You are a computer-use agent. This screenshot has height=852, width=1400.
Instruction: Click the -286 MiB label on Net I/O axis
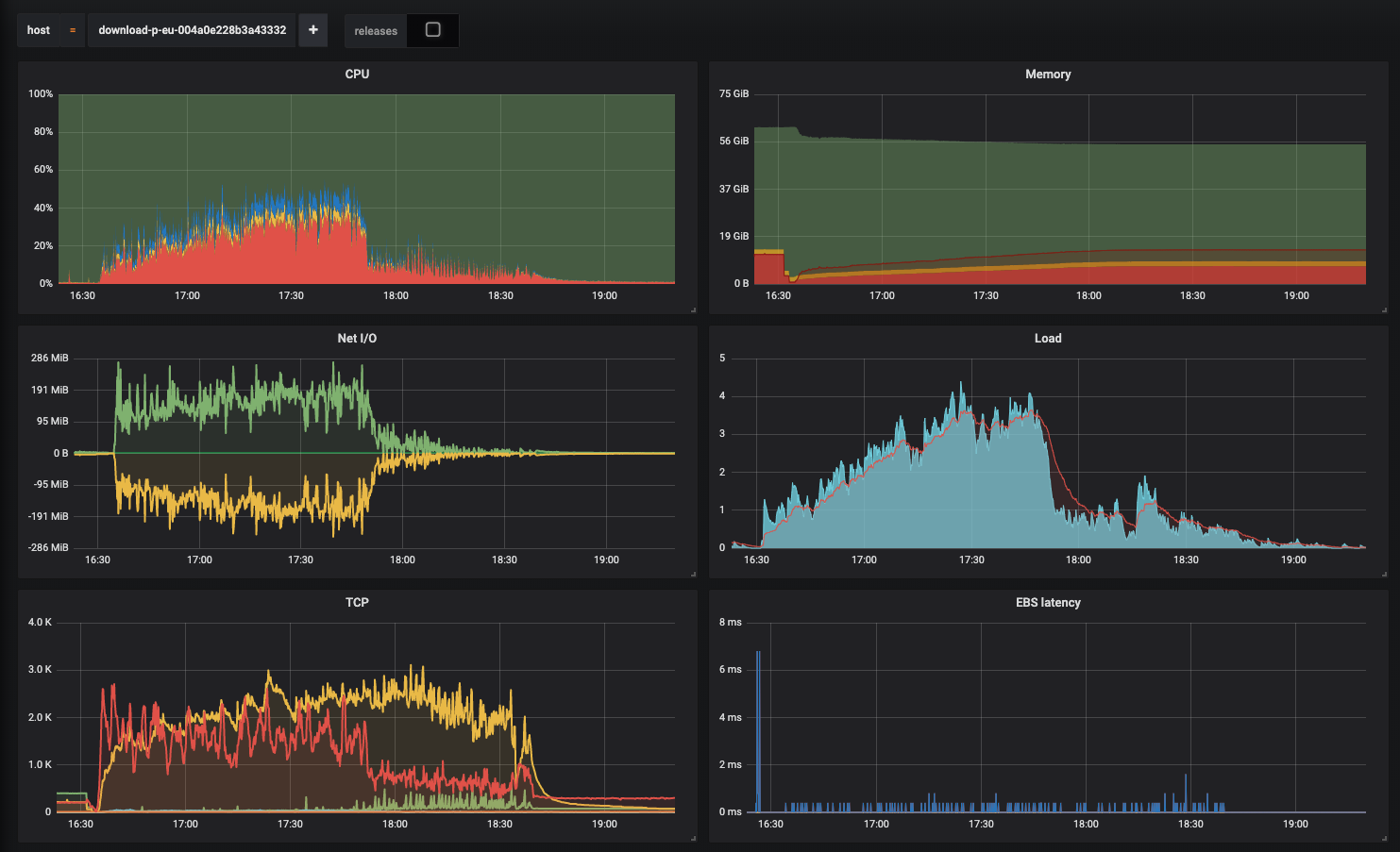[47, 547]
